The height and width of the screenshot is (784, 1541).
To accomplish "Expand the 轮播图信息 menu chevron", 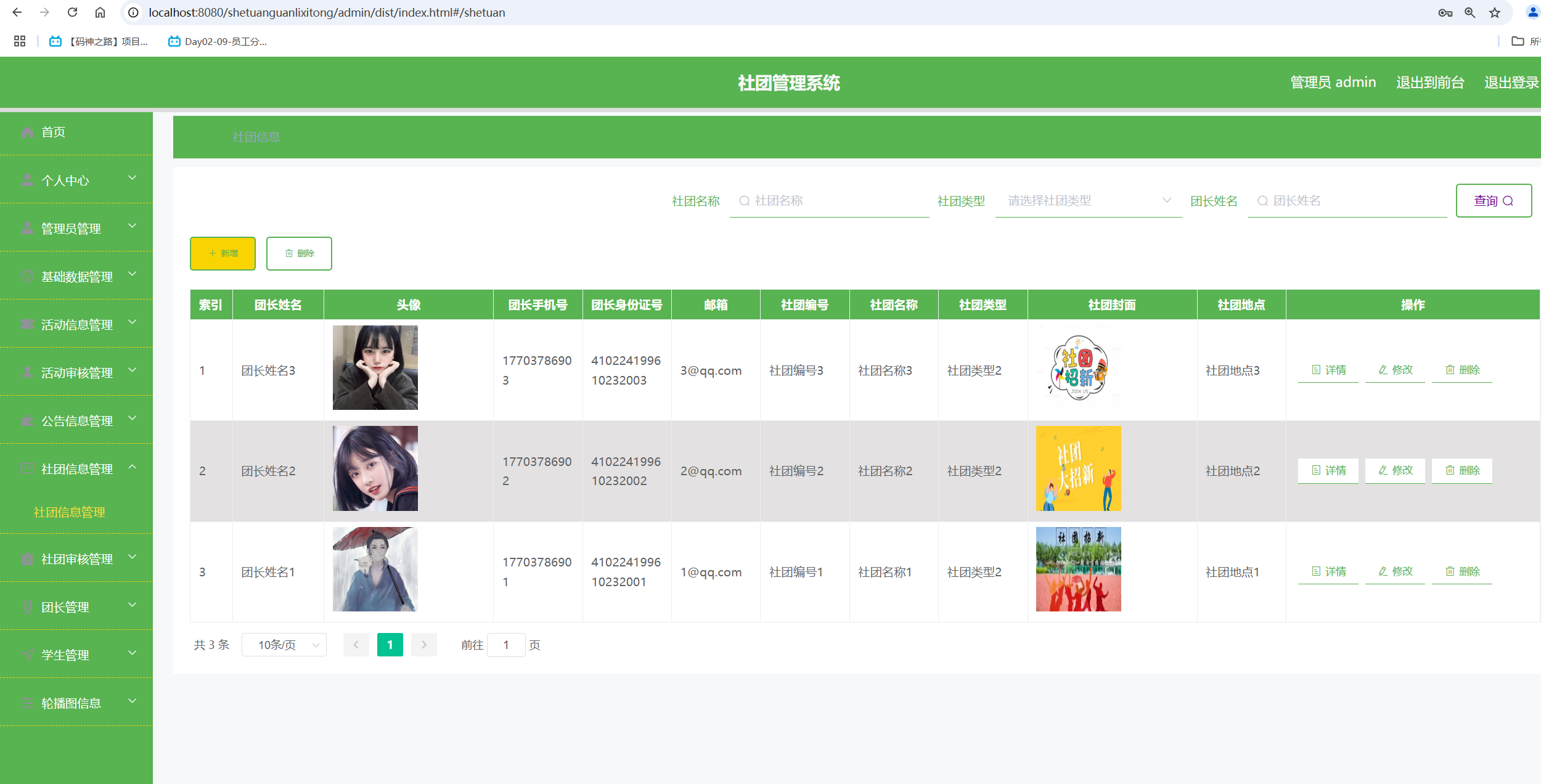I will [132, 701].
